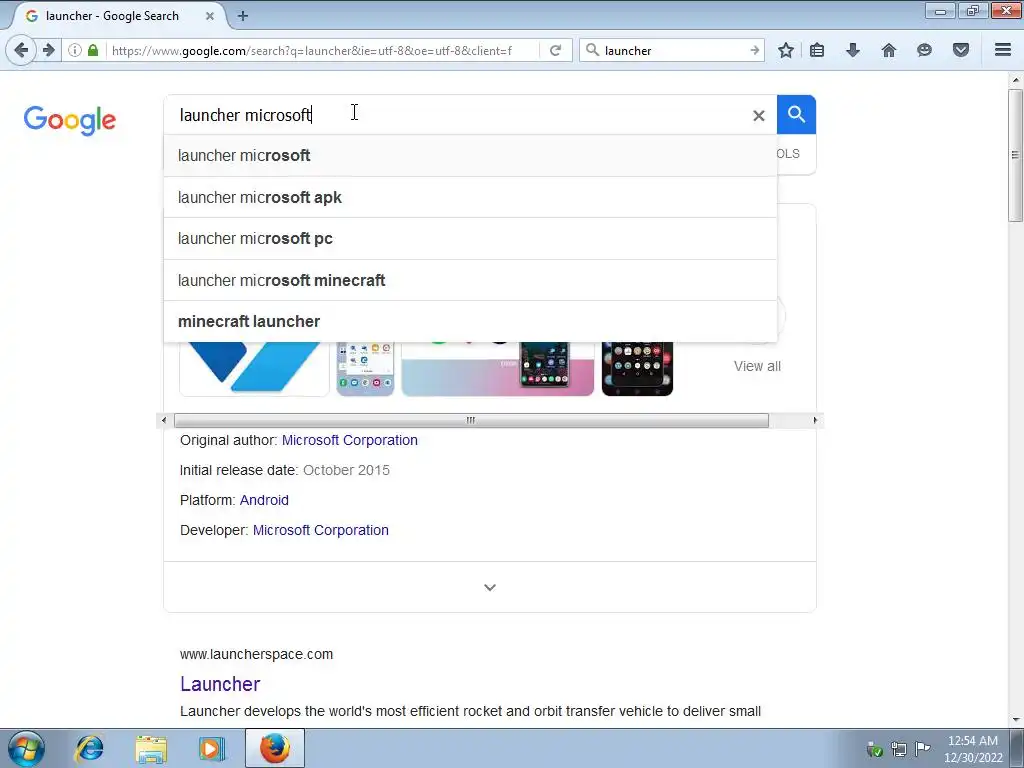This screenshot has width=1024, height=768.
Task: Reload the current page
Action: tap(555, 50)
